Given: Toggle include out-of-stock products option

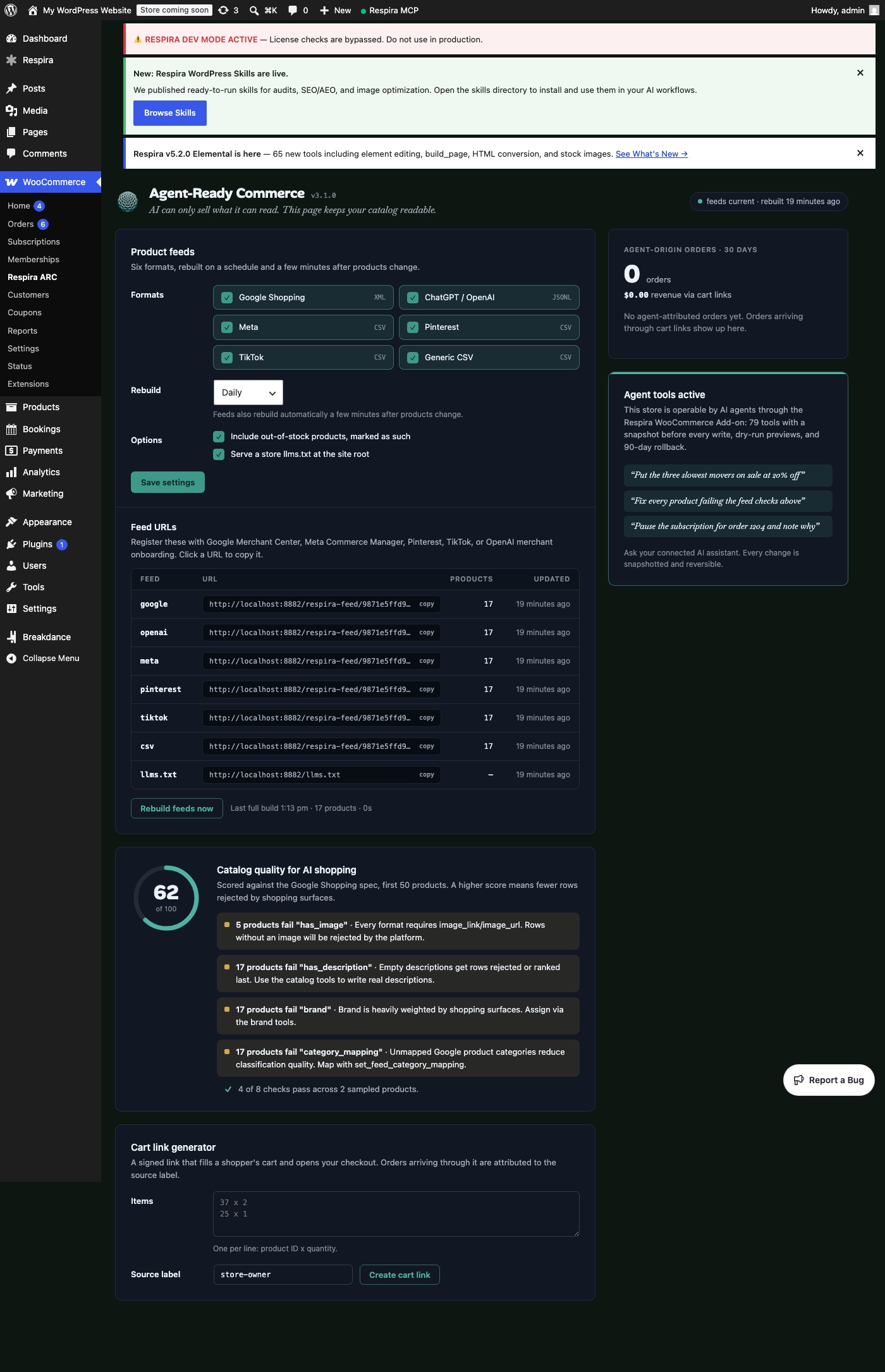Looking at the screenshot, I should tap(219, 437).
